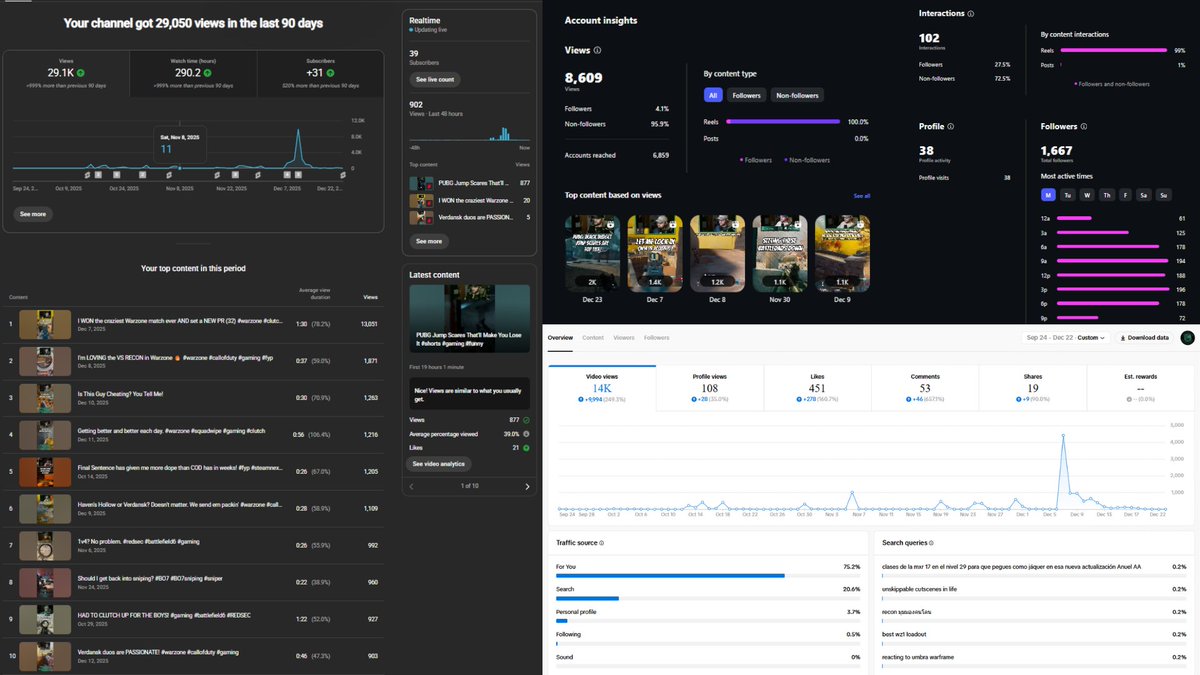
Task: Click the Est. rewards info icon
Action: (x=1128, y=398)
